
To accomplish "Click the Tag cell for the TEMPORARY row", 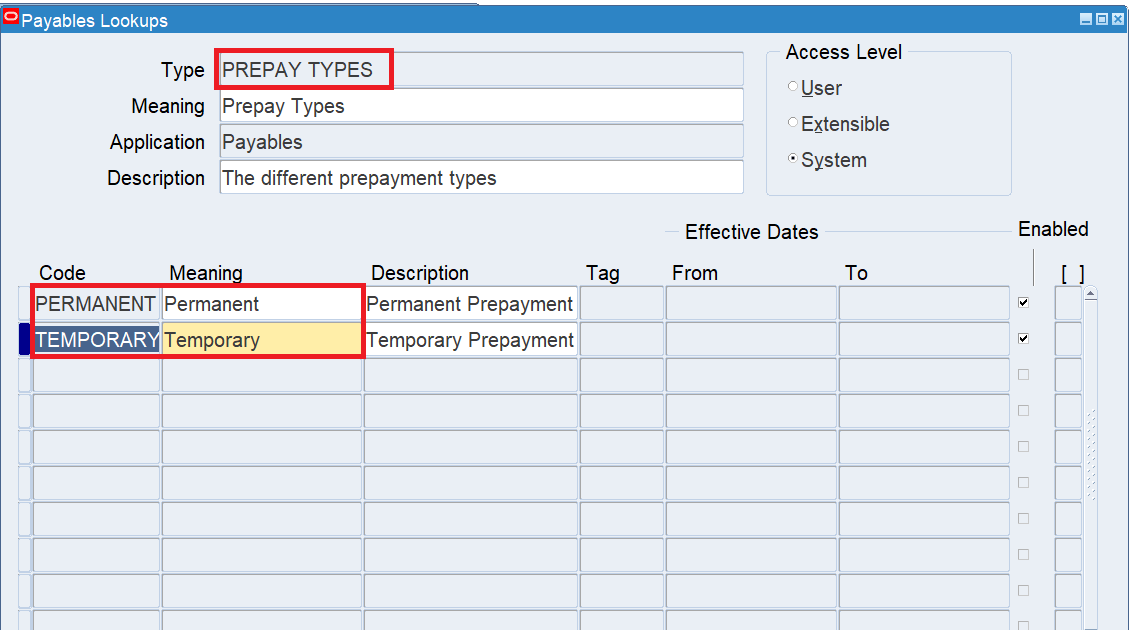I will (622, 339).
